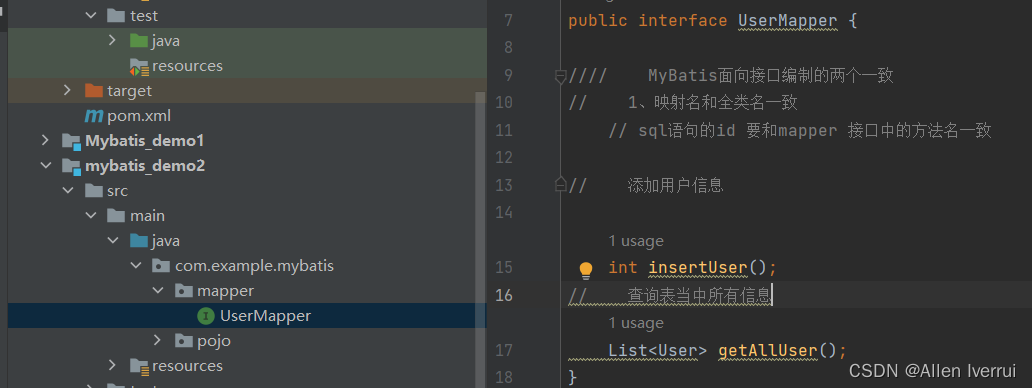The width and height of the screenshot is (1032, 388).
Task: Collapse the java folder under main
Action: pos(113,241)
